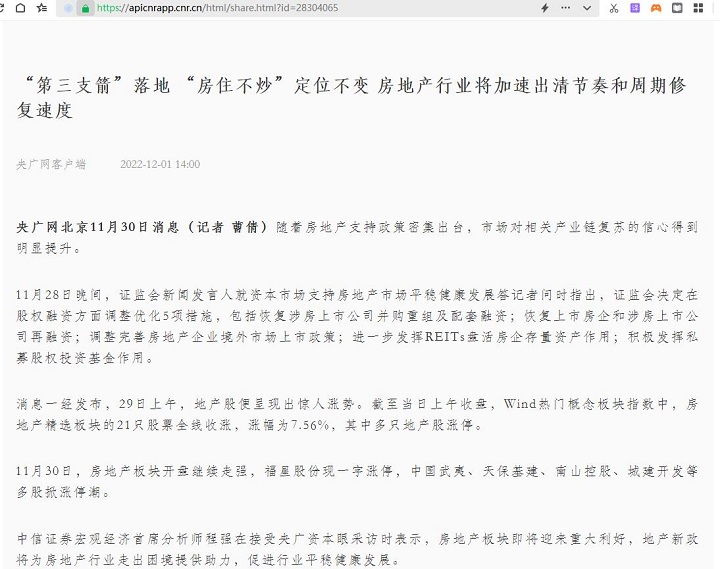Open the bookmarks star list icon

(x=42, y=8)
